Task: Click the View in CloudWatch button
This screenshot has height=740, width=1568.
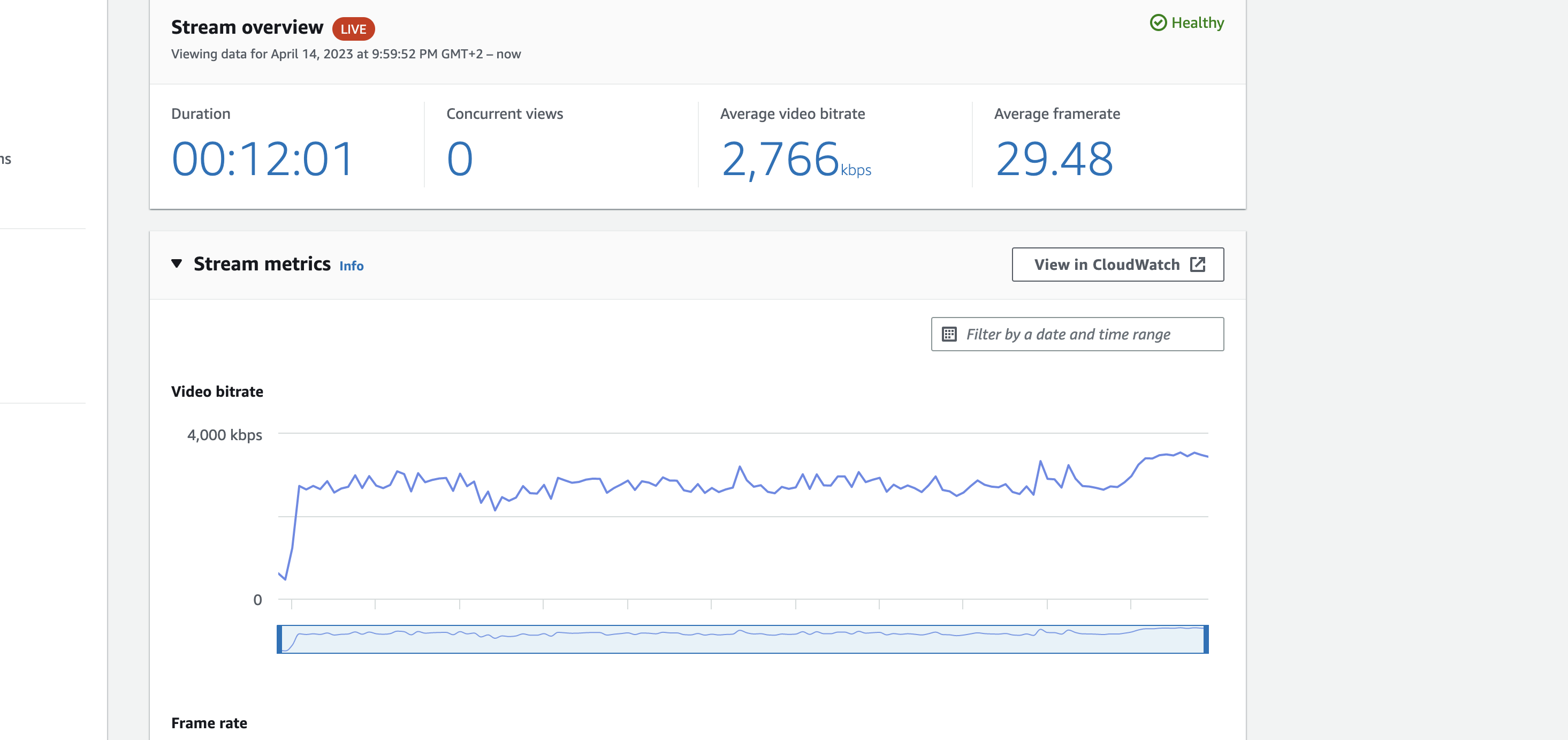Action: (1117, 265)
